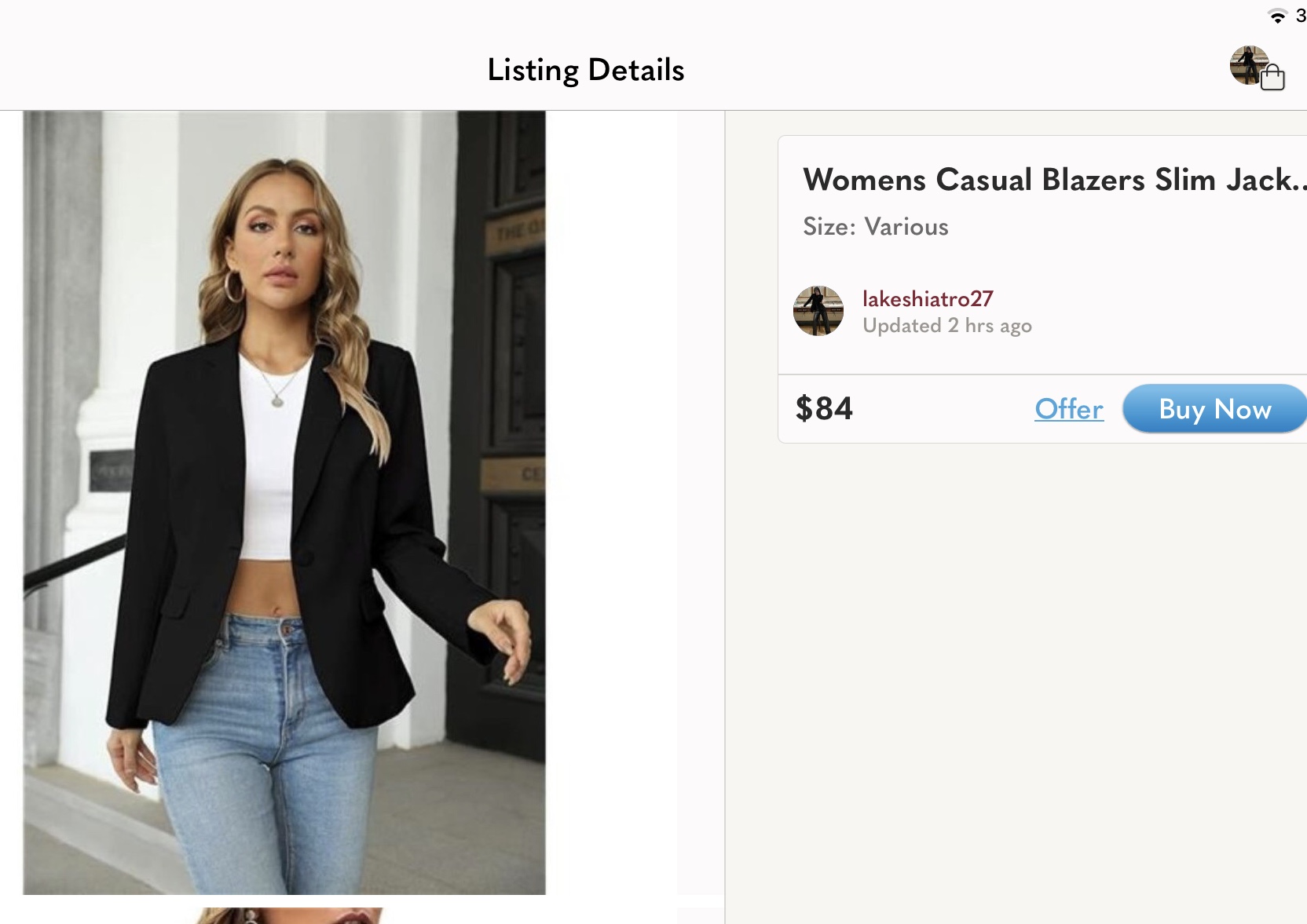
Task: Click the gold hoop earring in photo
Action: click(234, 286)
